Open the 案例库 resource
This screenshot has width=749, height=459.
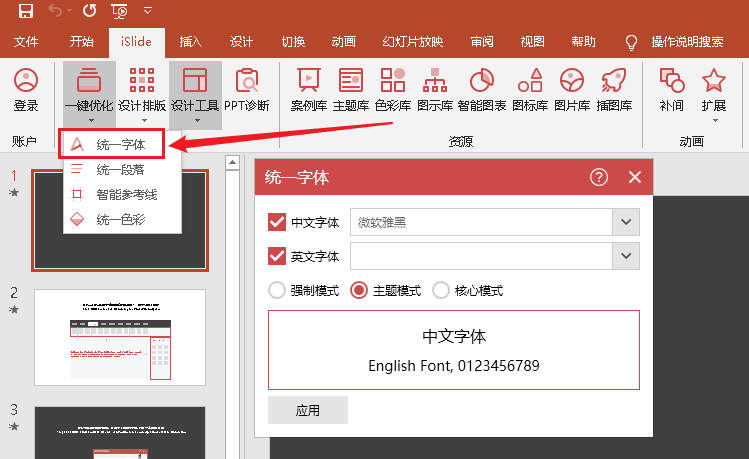coord(309,89)
